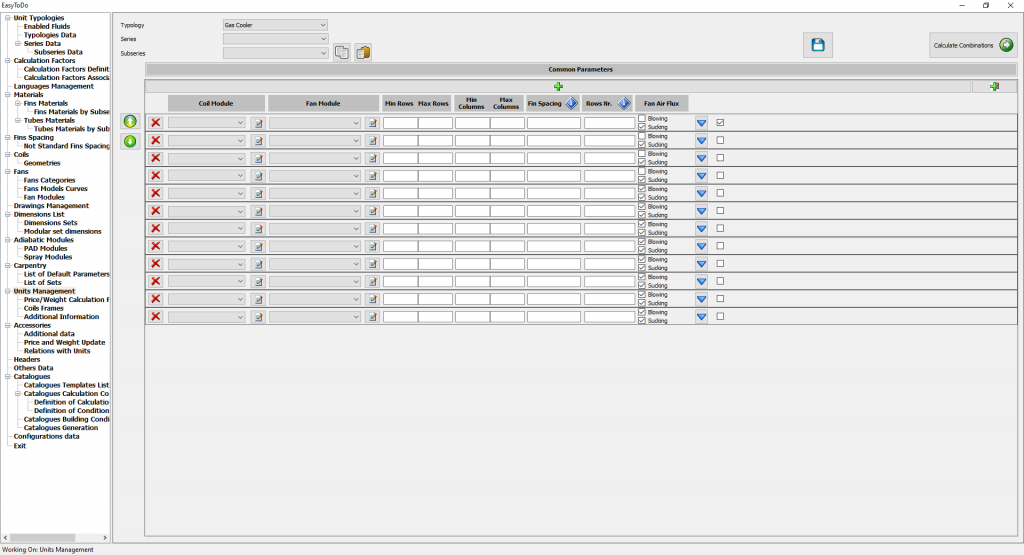Image resolution: width=1024 pixels, height=555 pixels.
Task: Toggle the checked selection box ending first row
Action: point(720,123)
